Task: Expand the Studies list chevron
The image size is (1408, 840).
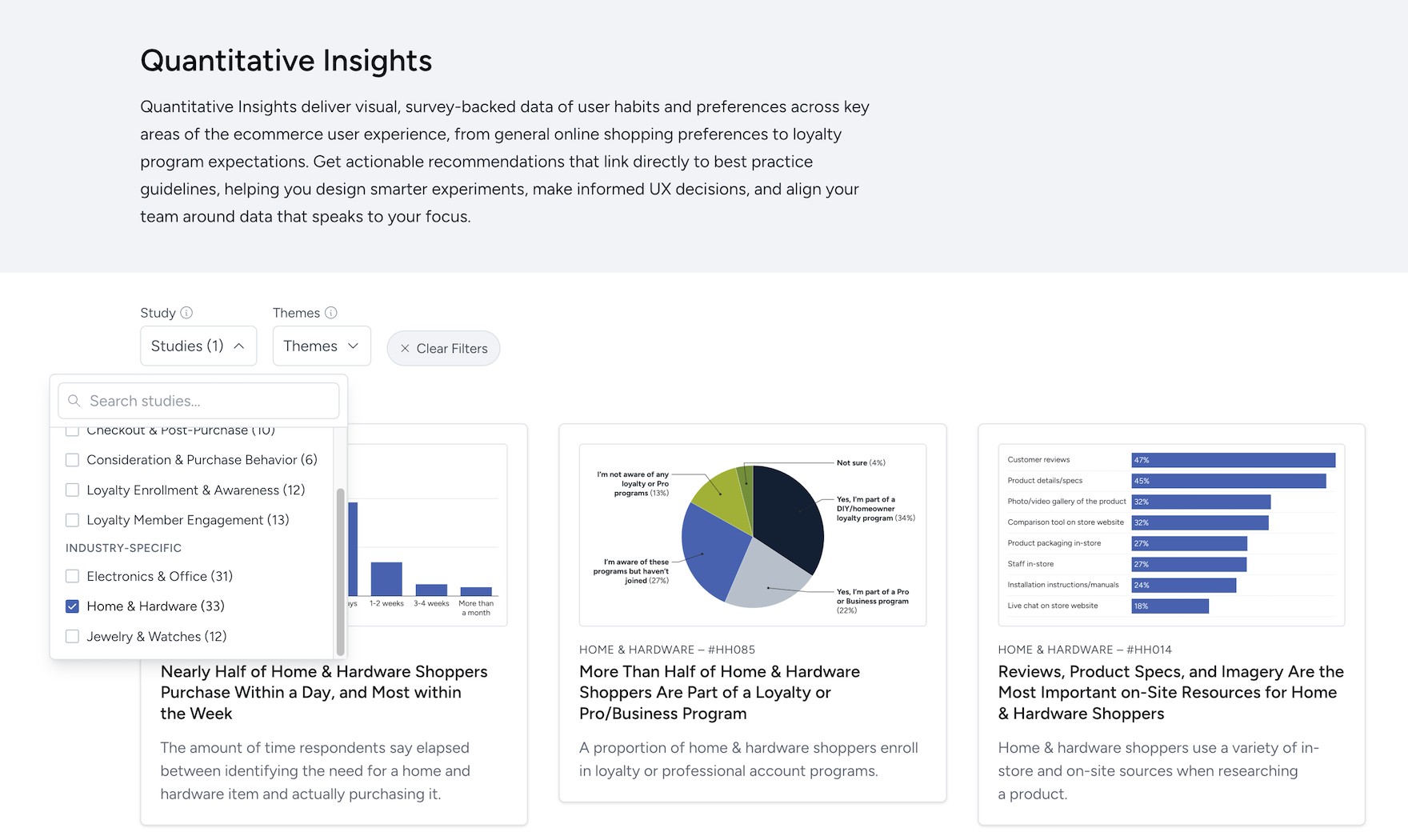Action: click(x=238, y=346)
